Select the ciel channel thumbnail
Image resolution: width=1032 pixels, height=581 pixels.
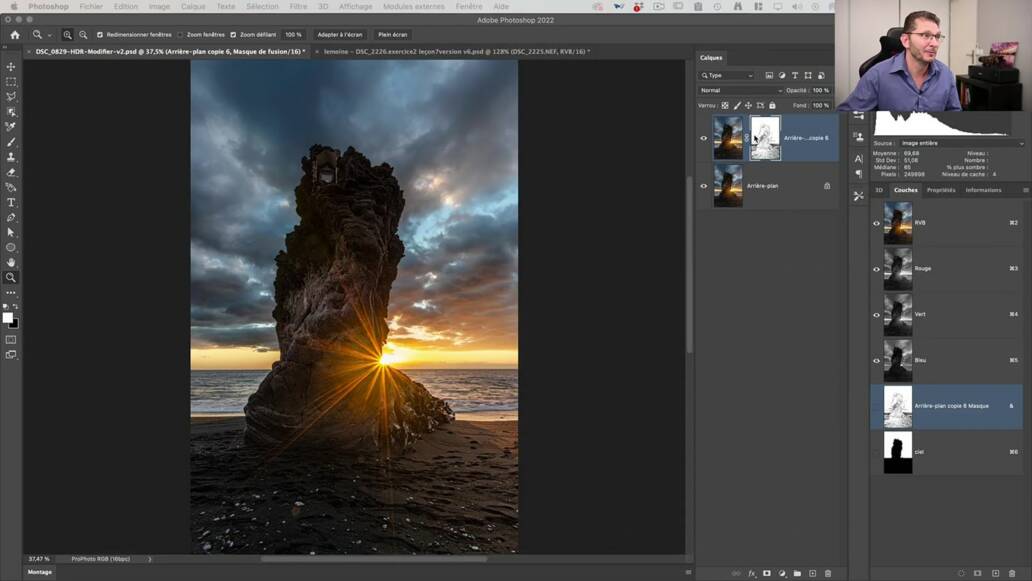(897, 451)
